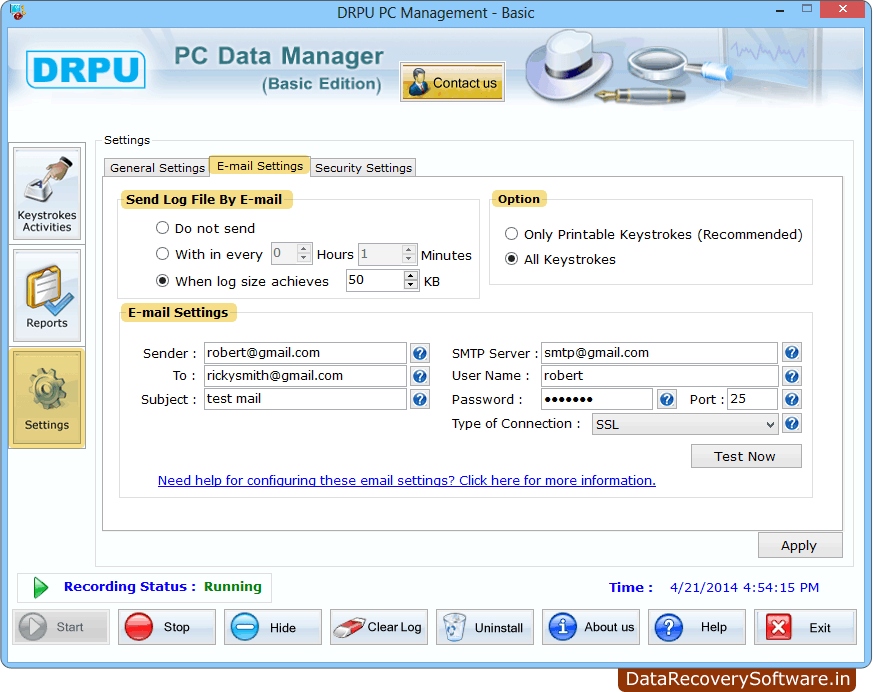Open Keystrokes Activities panel

(x=47, y=193)
